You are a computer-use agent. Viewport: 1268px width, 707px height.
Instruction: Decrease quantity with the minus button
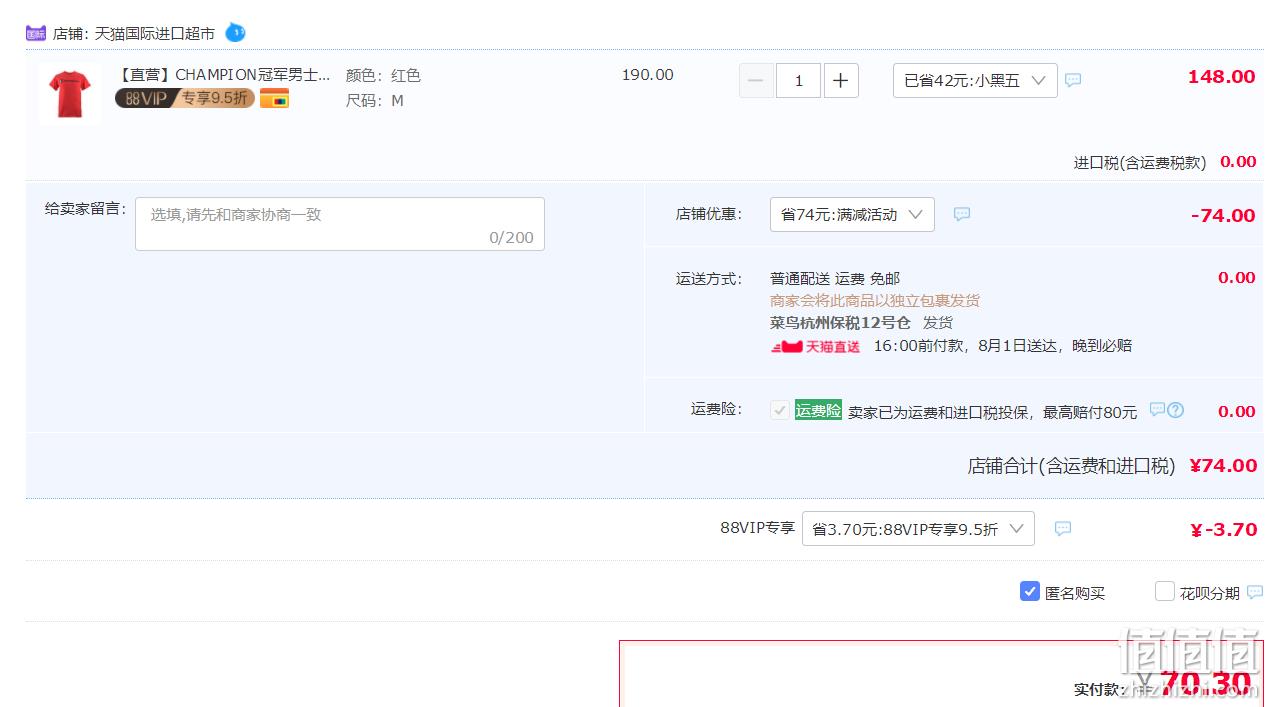(x=756, y=81)
